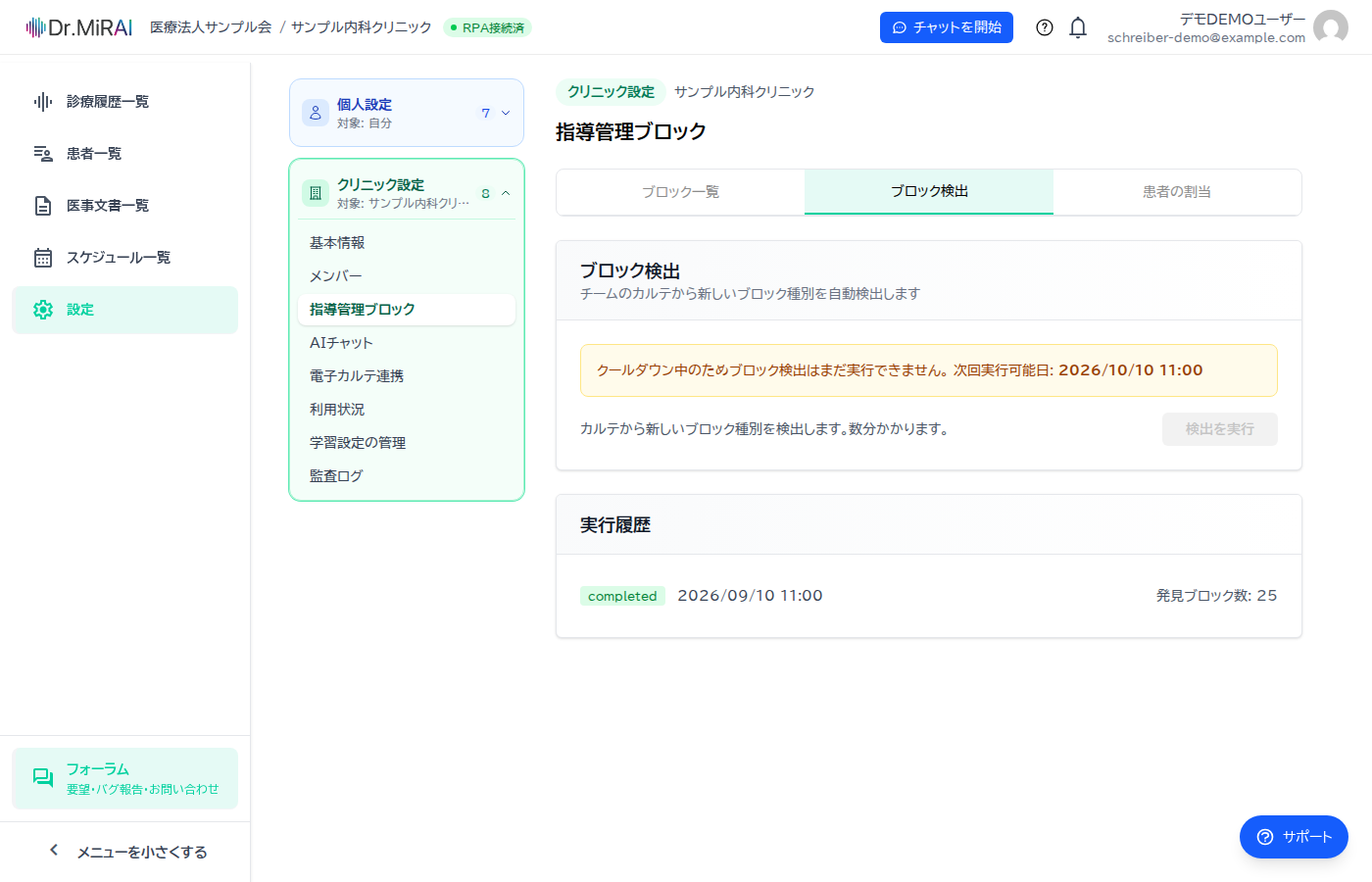Click the 発見ブロック数: 25 text
The height and width of the screenshot is (882, 1372).
click(1216, 596)
